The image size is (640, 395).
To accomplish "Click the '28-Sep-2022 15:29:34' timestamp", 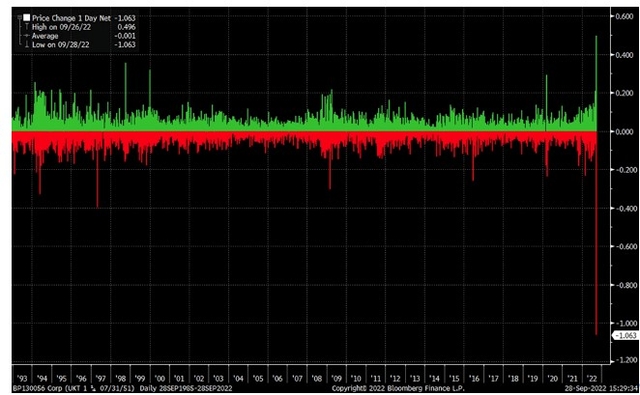I will coord(601,388).
